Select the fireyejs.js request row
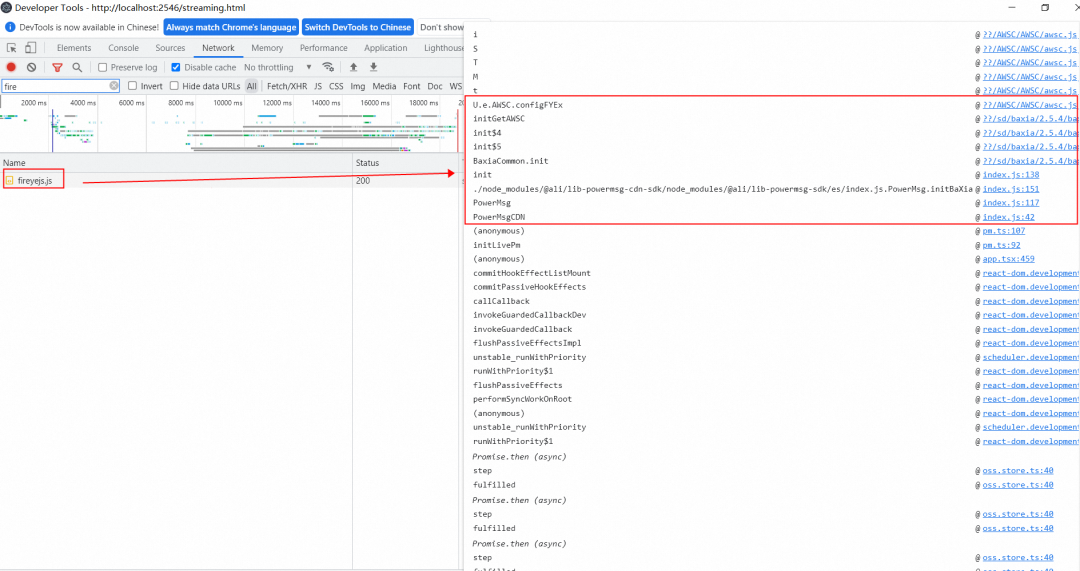This screenshot has height=571, width=1080. tap(231, 180)
